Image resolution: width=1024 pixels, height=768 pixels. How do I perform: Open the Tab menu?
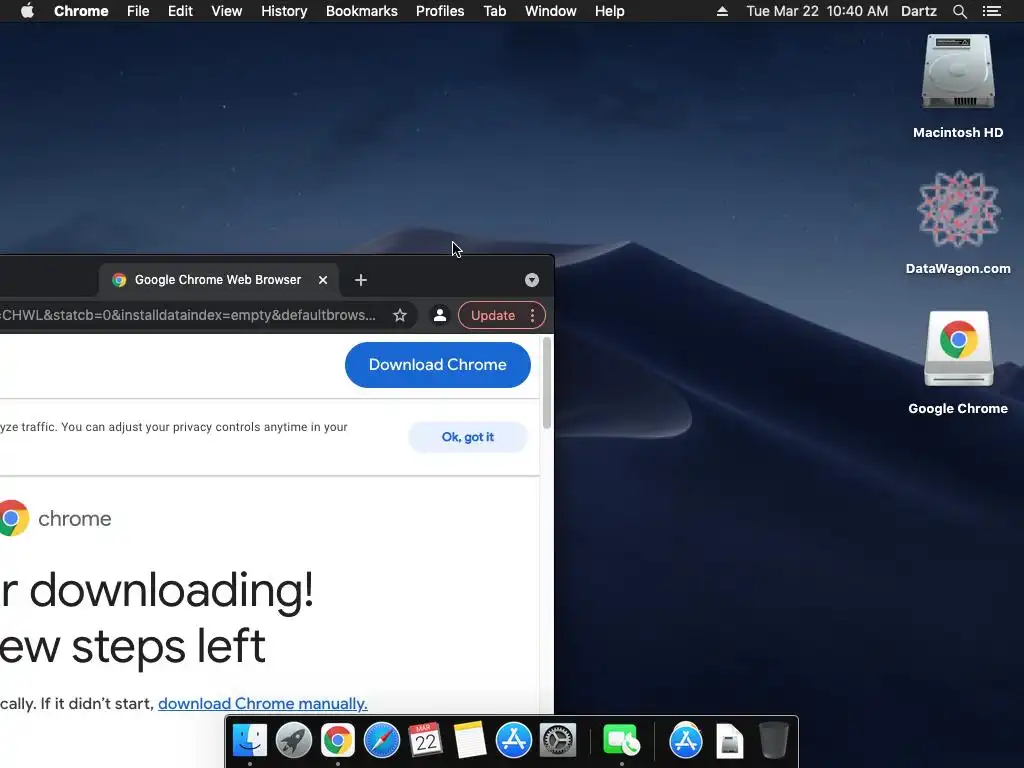point(495,11)
